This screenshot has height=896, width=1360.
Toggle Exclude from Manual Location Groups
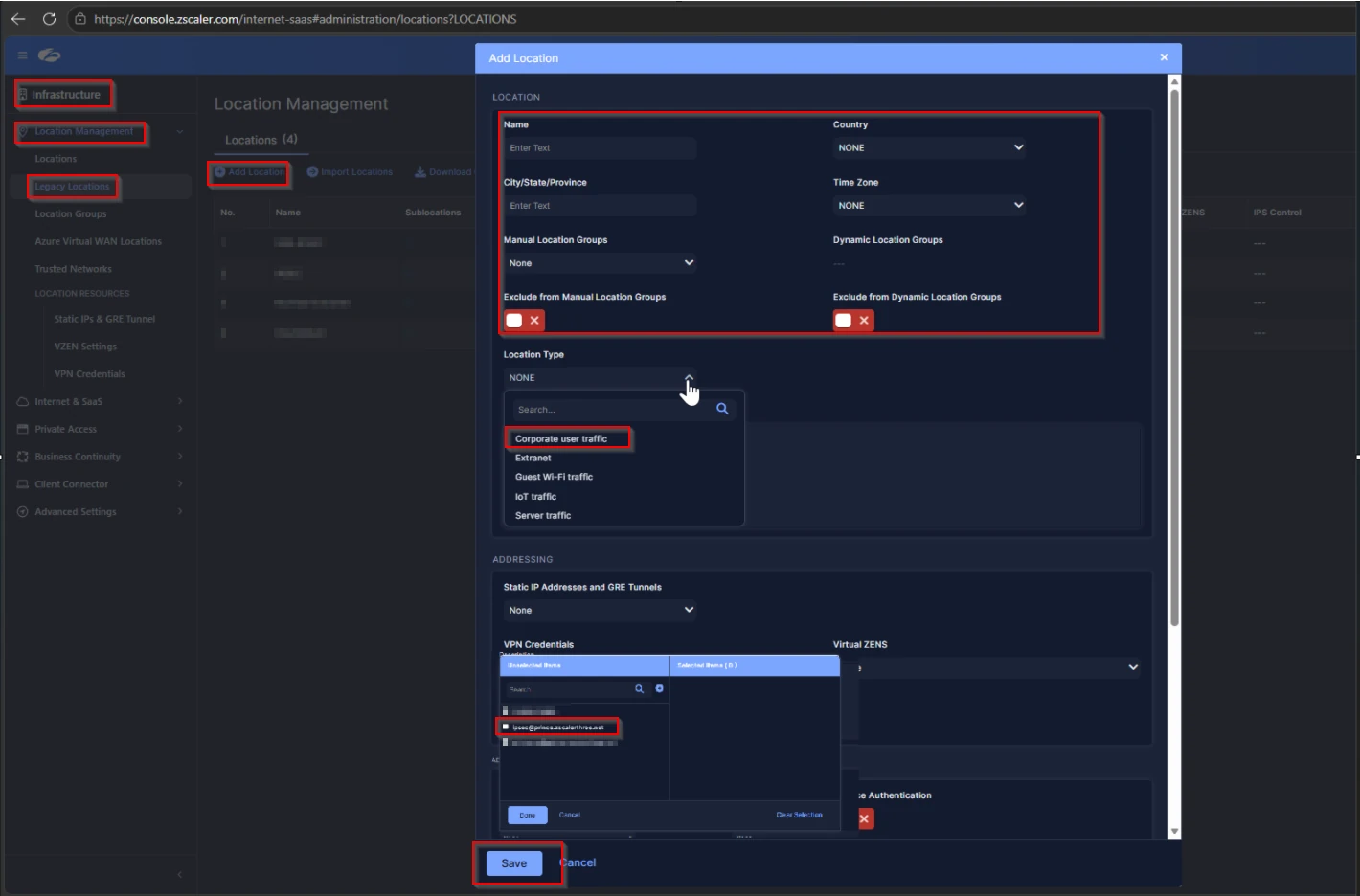pos(525,321)
